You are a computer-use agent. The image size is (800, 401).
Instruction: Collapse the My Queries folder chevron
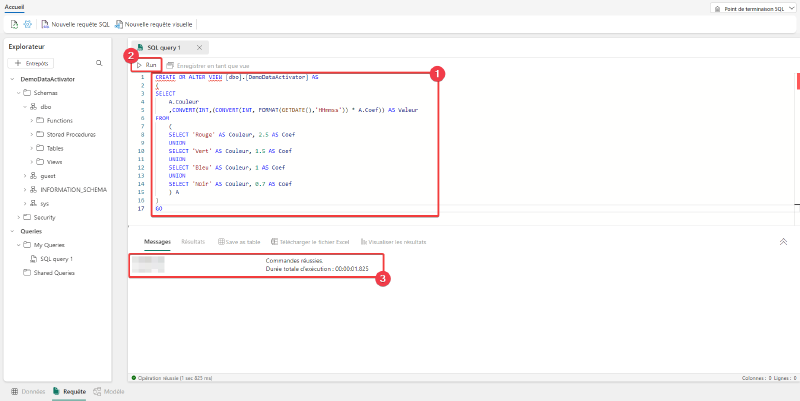point(18,245)
